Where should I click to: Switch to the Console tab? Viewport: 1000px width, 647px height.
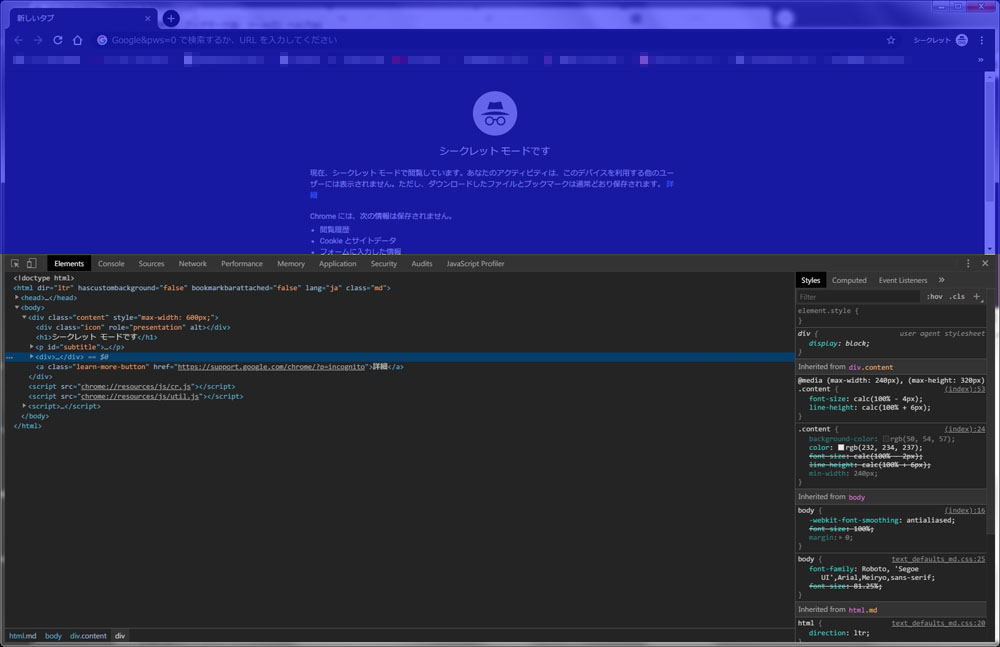111,264
